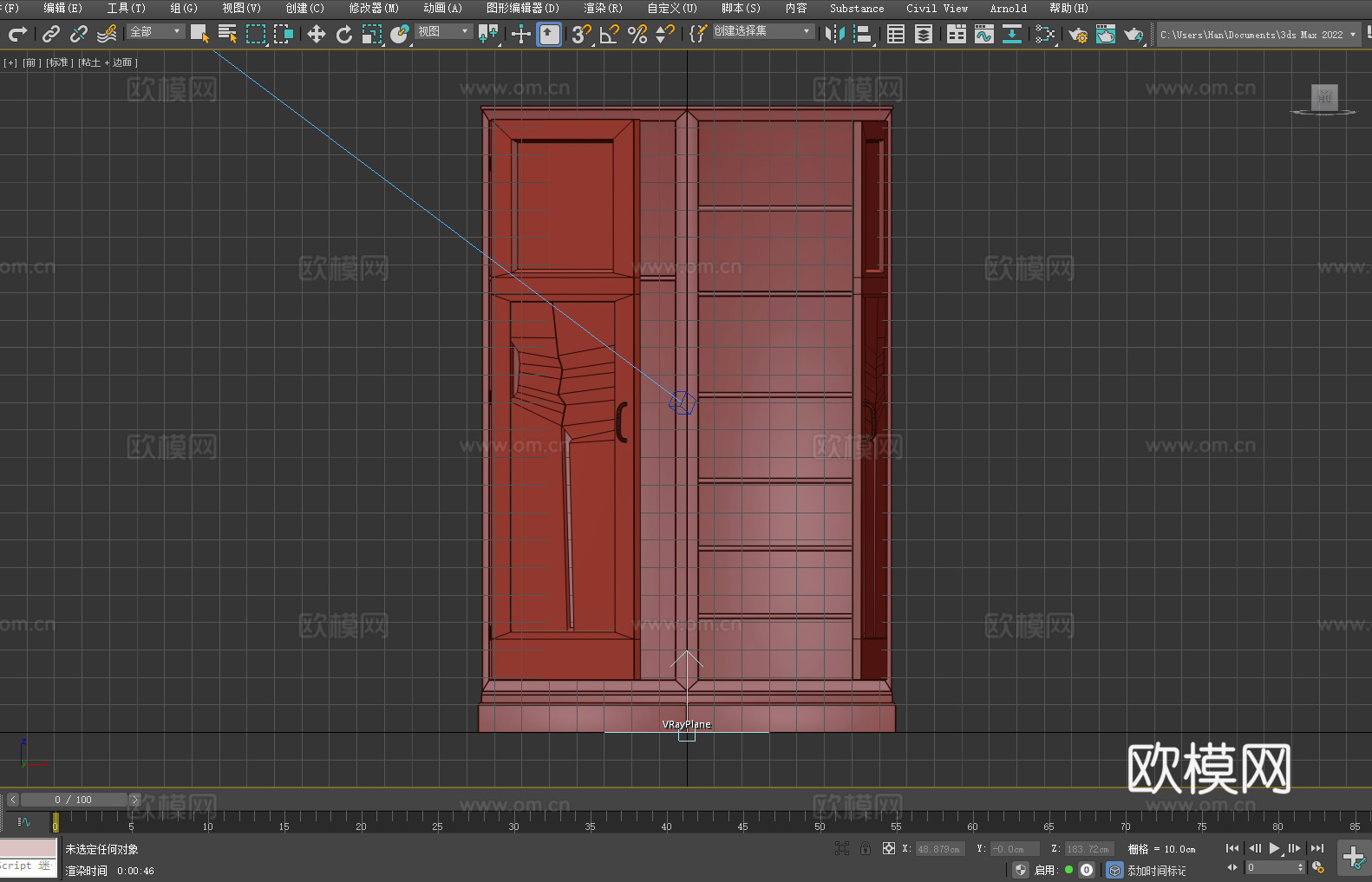Click the Toggle Ribbon icon
1372x882 pixels.
[957, 34]
